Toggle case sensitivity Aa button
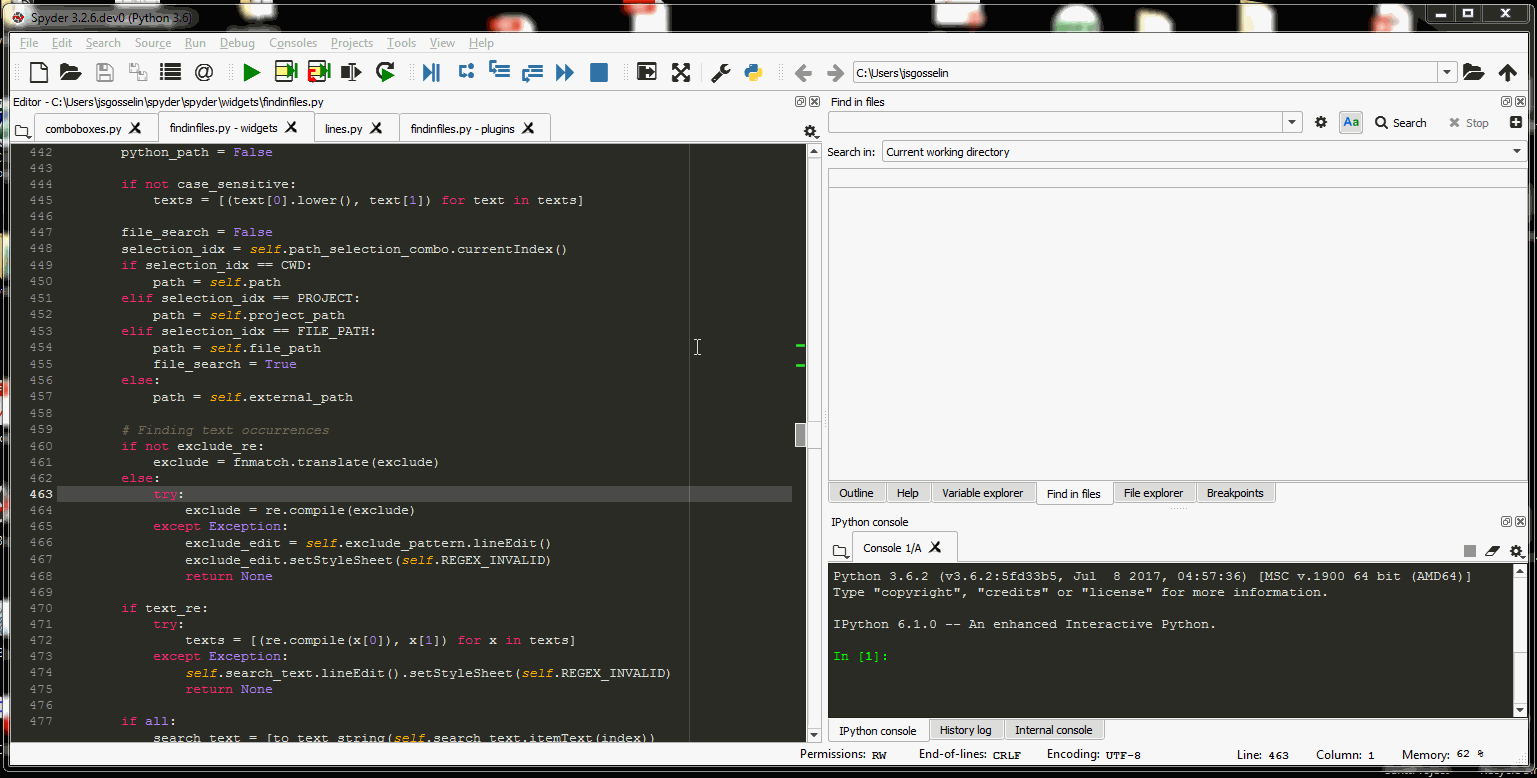 click(1351, 122)
